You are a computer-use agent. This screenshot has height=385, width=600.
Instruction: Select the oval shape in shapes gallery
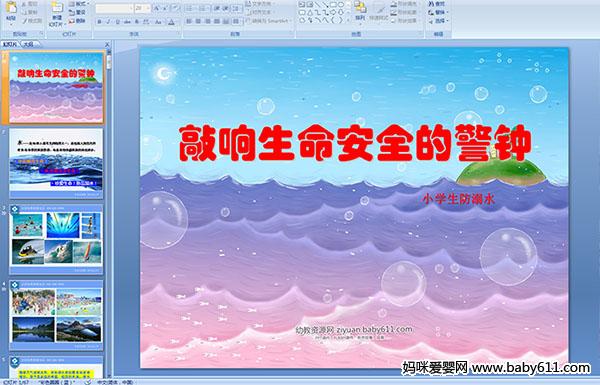click(342, 5)
